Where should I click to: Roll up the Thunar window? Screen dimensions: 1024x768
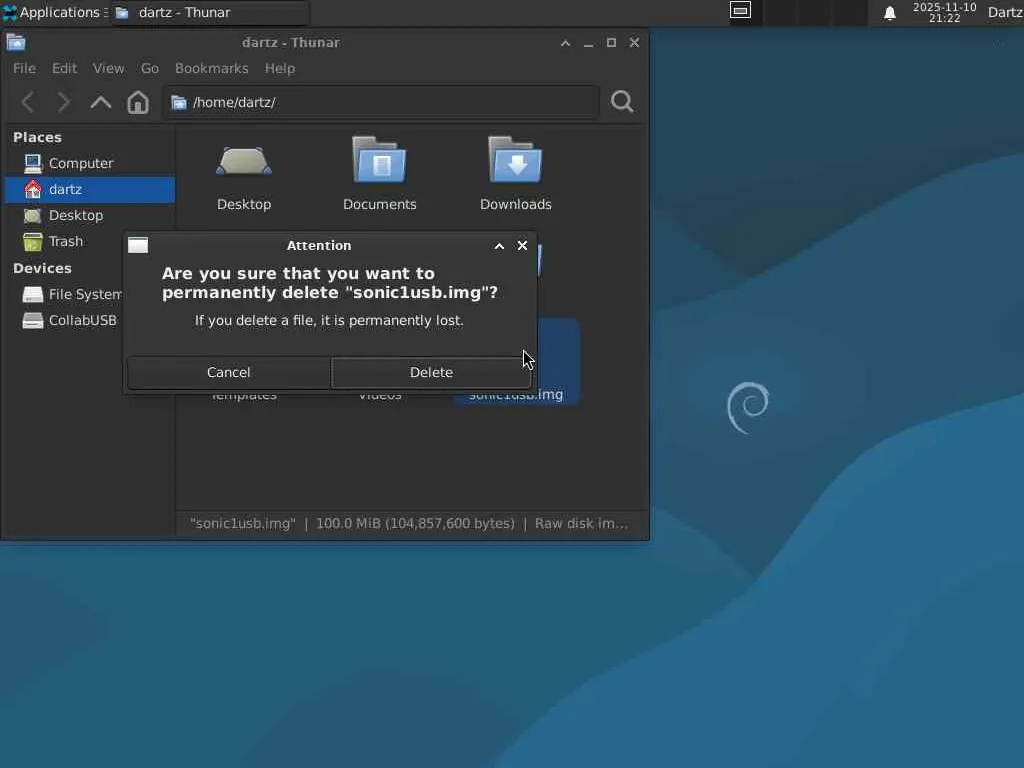[x=566, y=42]
